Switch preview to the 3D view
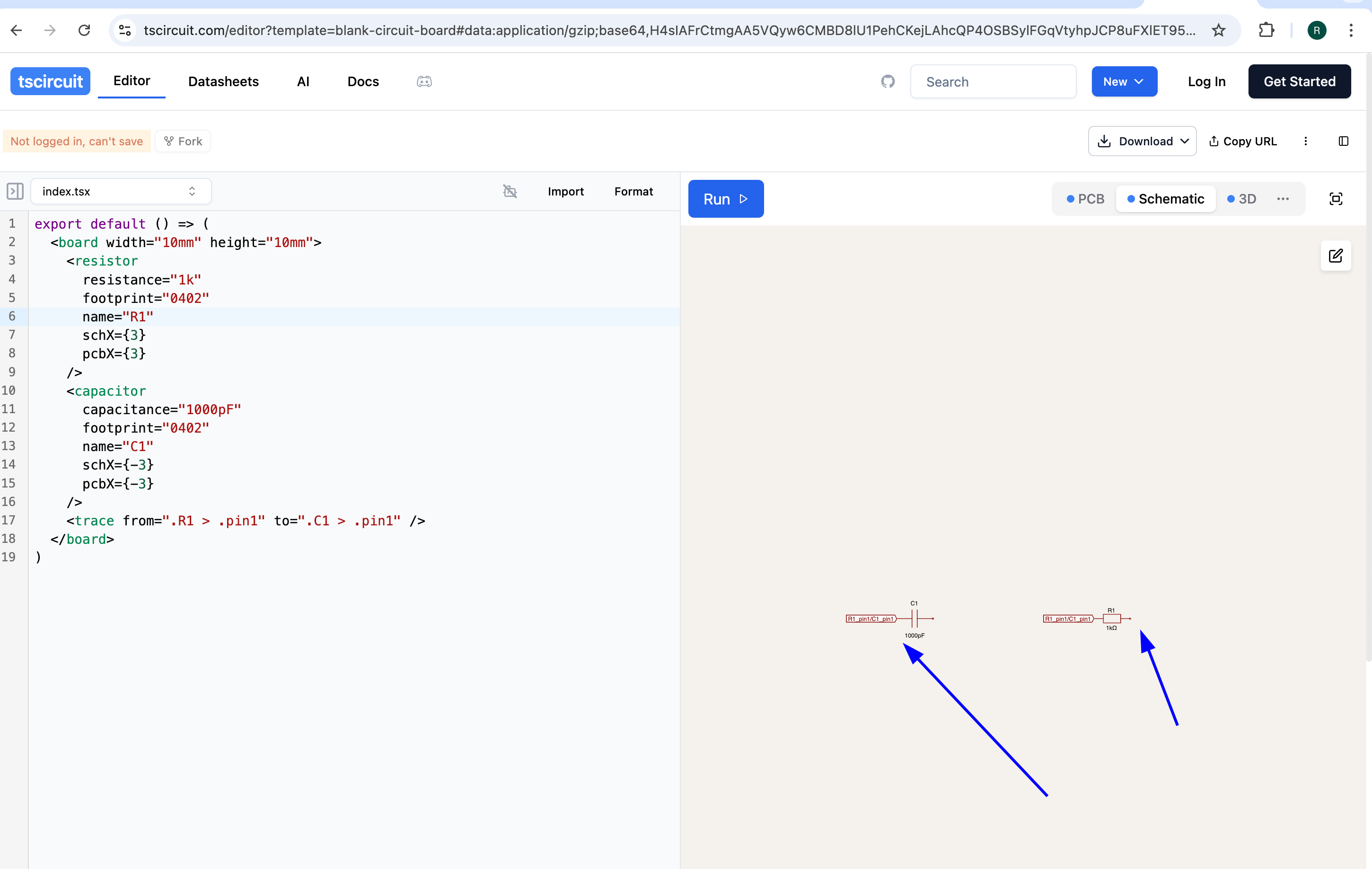Viewport: 1372px width, 869px height. pos(1241,199)
